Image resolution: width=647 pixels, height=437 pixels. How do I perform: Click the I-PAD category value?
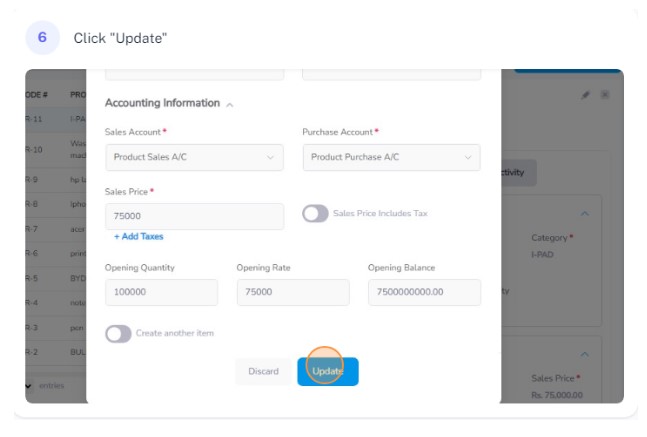[543, 255]
